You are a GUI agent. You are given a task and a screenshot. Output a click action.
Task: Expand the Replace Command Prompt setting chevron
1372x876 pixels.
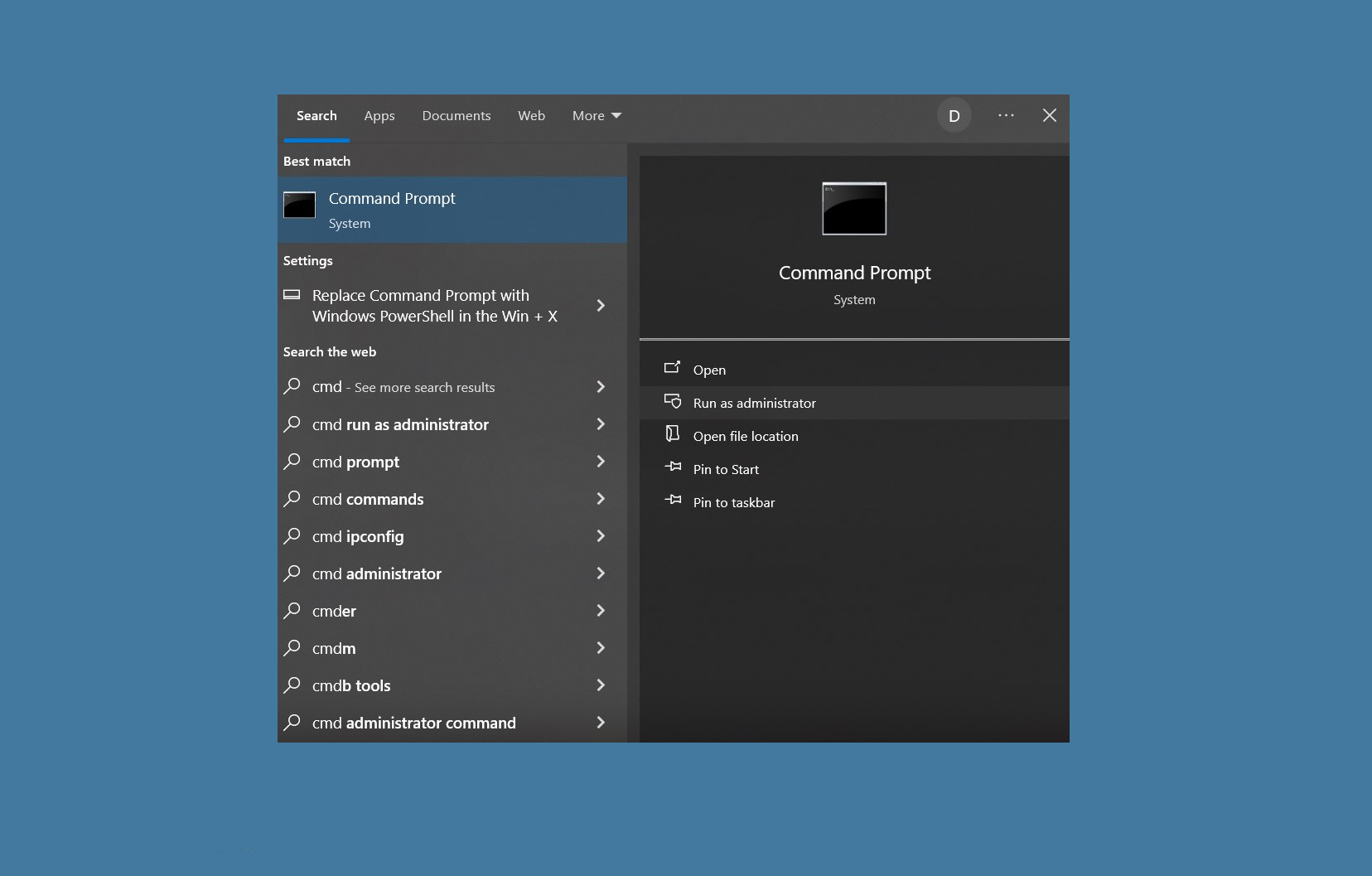pos(601,305)
